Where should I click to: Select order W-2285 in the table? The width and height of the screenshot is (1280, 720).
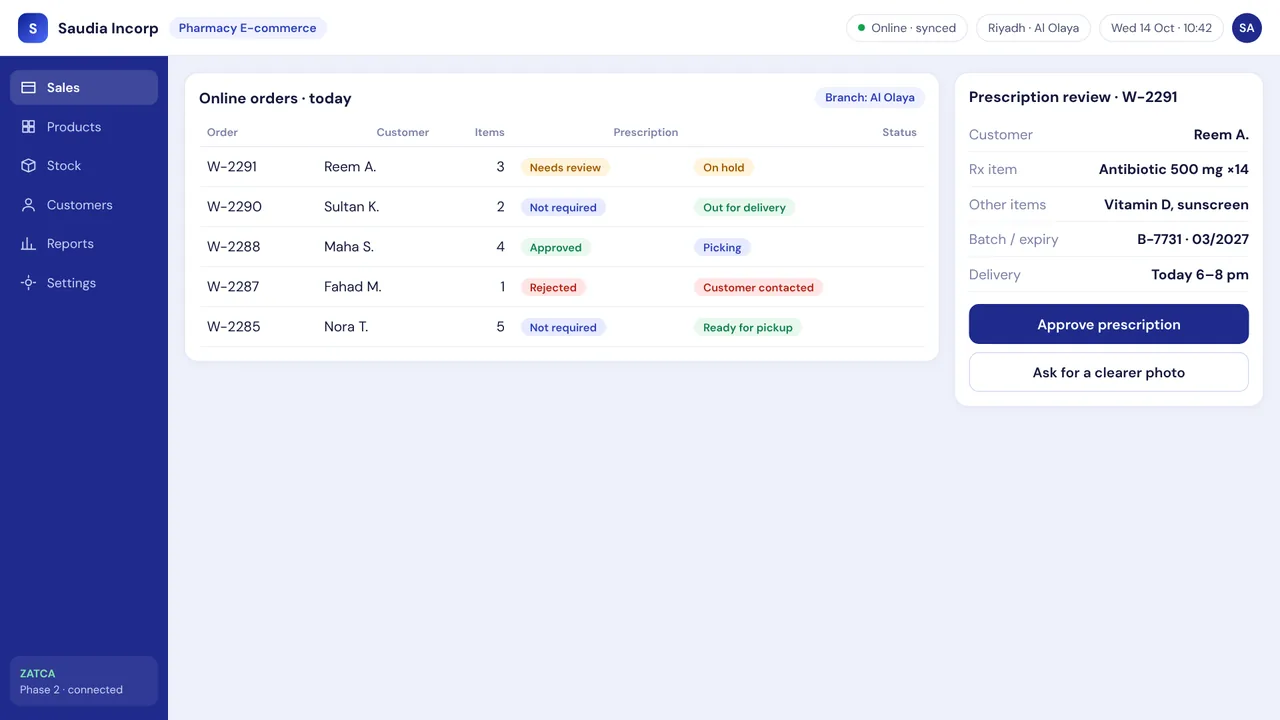tap(562, 327)
